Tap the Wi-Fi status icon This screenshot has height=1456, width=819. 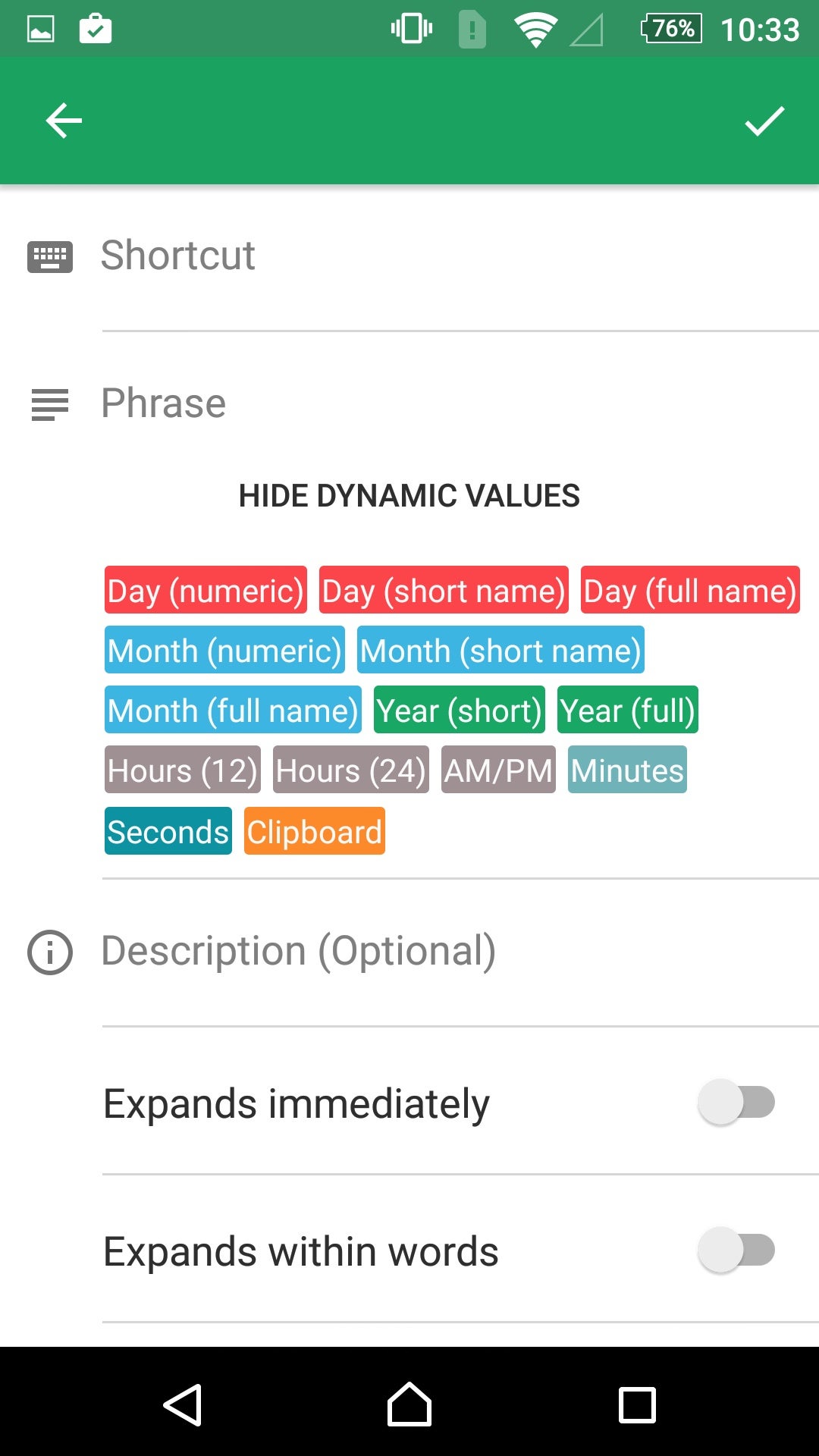pyautogui.click(x=535, y=30)
